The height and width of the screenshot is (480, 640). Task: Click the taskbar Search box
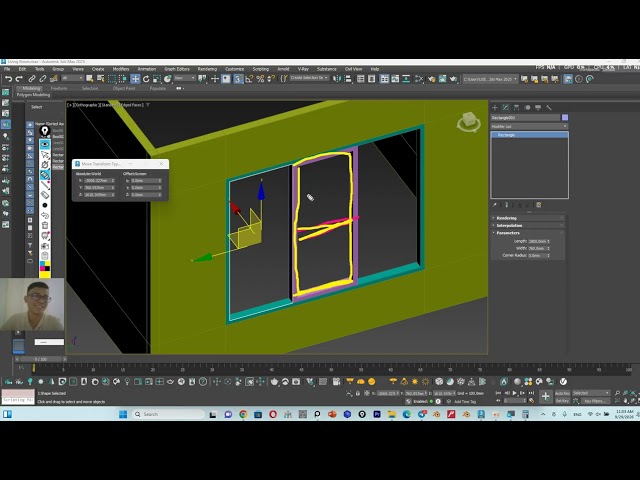click(168, 414)
